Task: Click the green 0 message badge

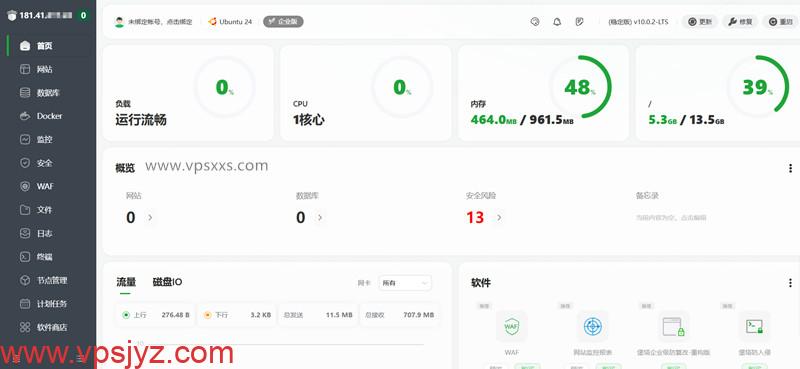Action: tap(84, 16)
